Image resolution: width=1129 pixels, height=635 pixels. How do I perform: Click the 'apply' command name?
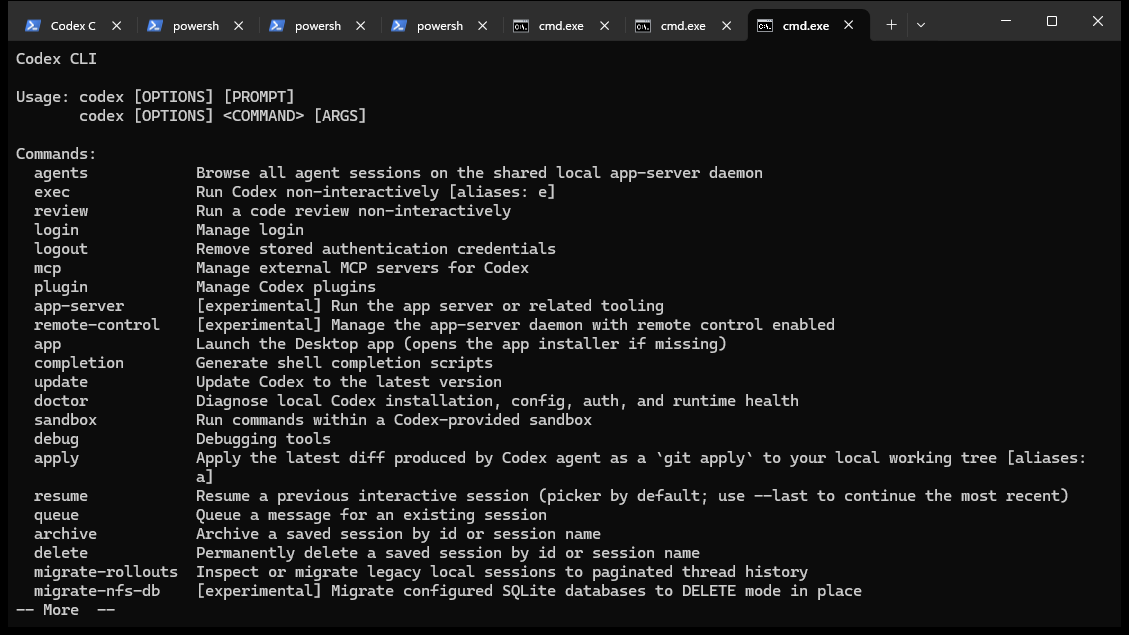[x=56, y=458]
